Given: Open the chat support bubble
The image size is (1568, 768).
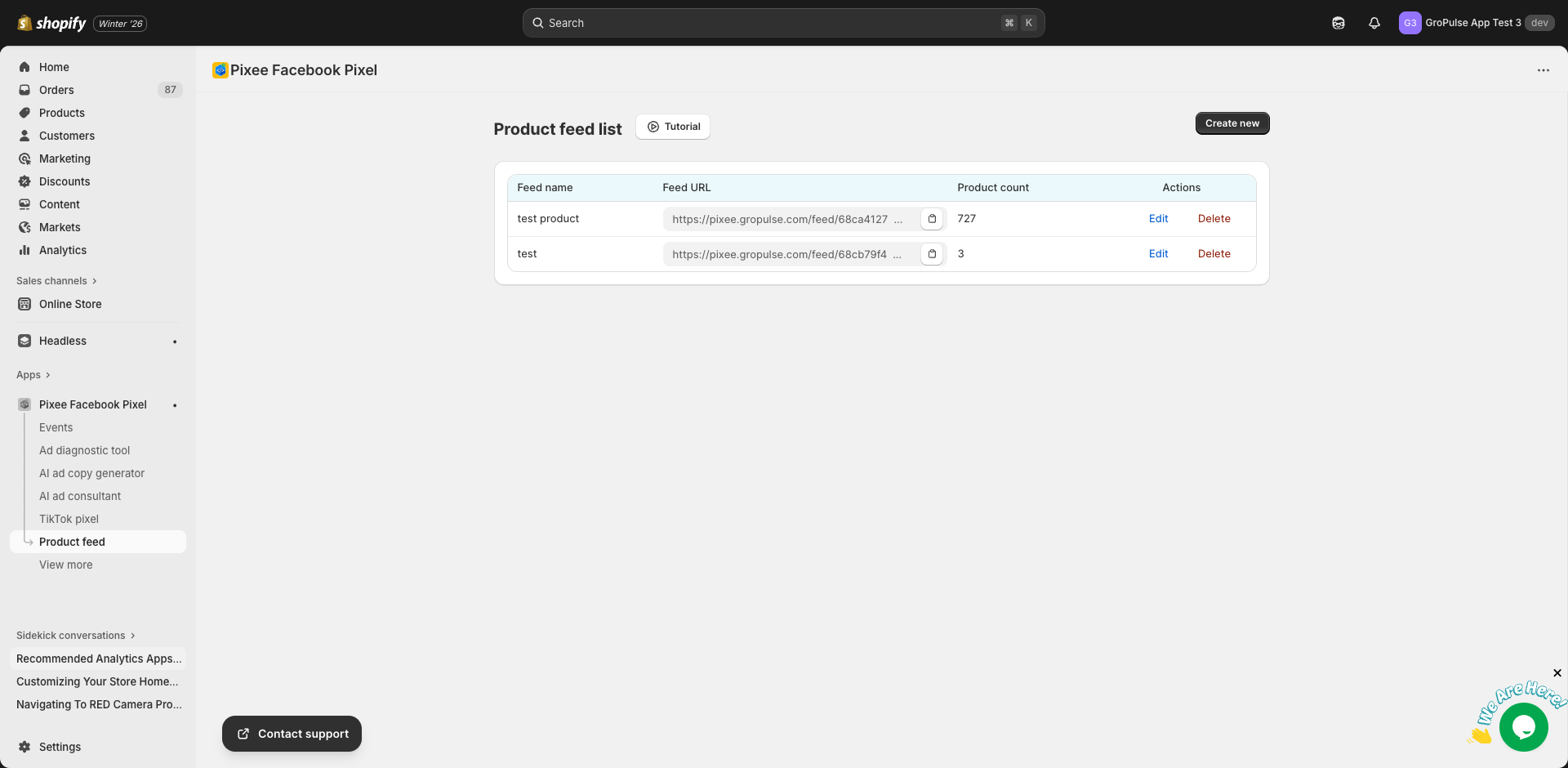Looking at the screenshot, I should [x=1523, y=726].
